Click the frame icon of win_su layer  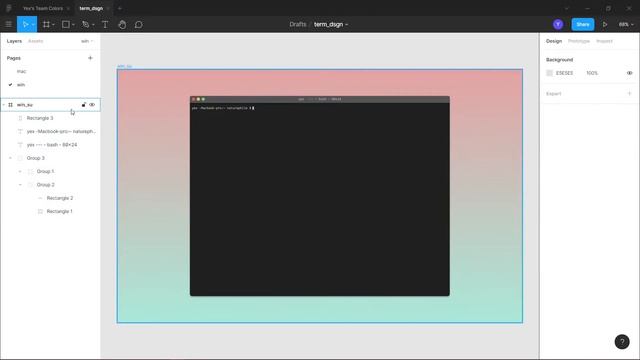pos(11,105)
